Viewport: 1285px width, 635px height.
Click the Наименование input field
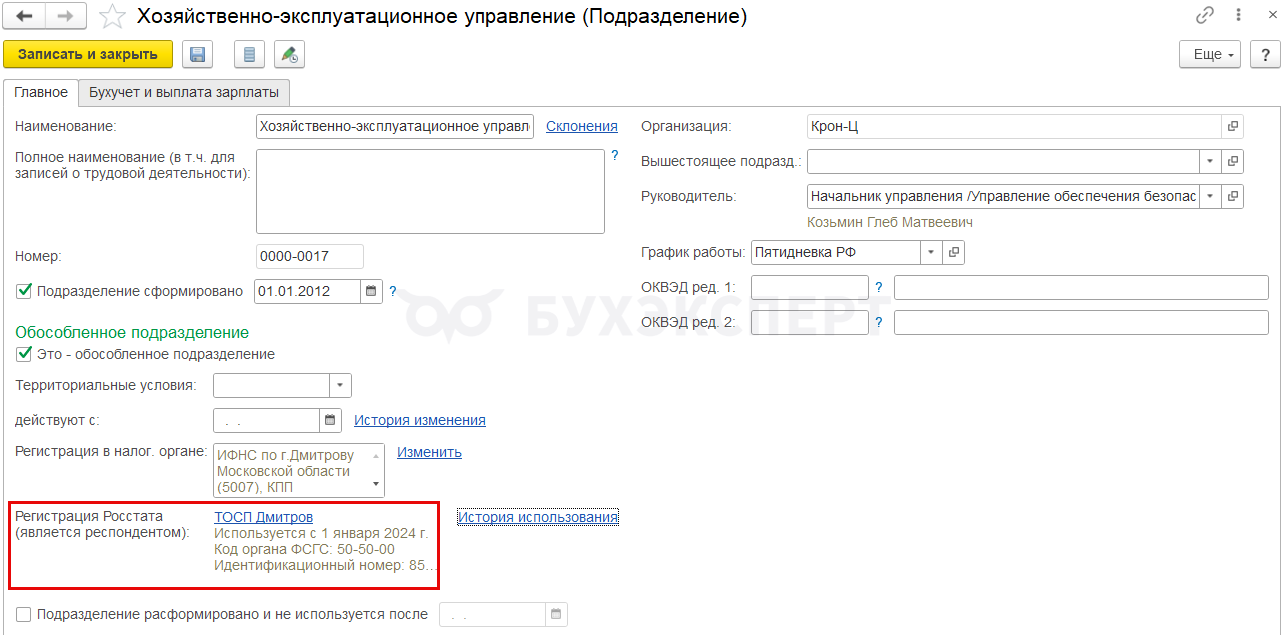[x=395, y=126]
